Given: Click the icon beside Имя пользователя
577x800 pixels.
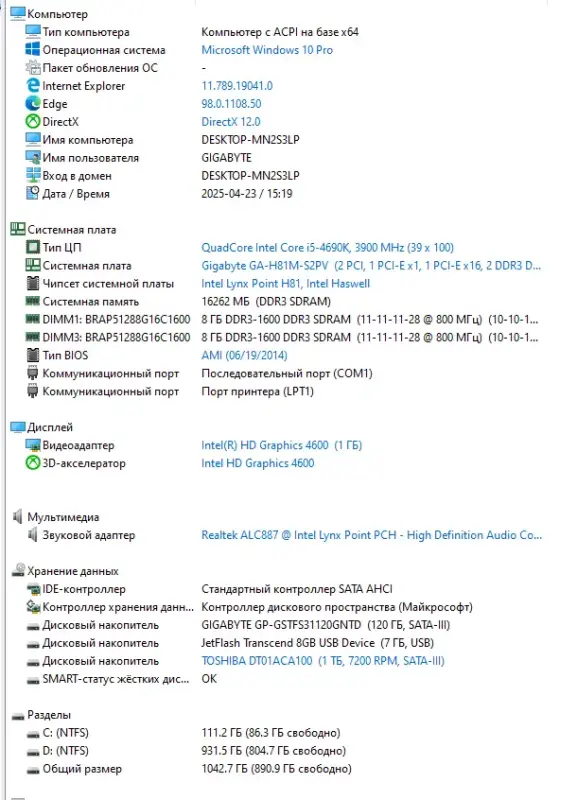Looking at the screenshot, I should [x=33, y=158].
